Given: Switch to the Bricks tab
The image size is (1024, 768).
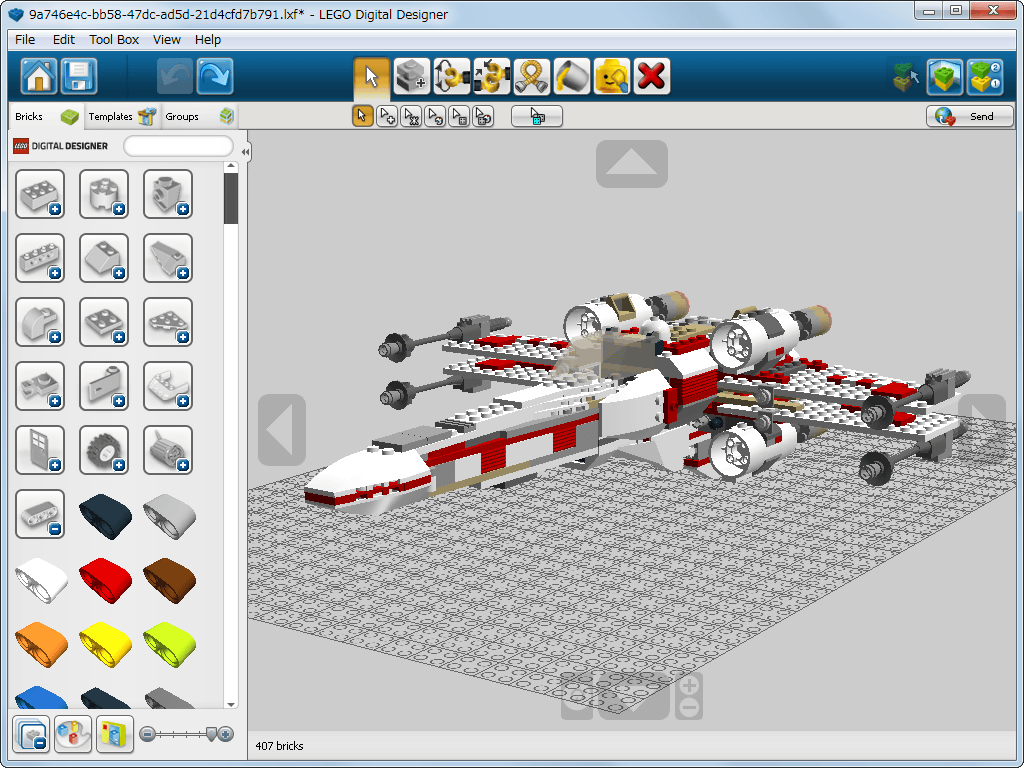Looking at the screenshot, I should tap(46, 116).
